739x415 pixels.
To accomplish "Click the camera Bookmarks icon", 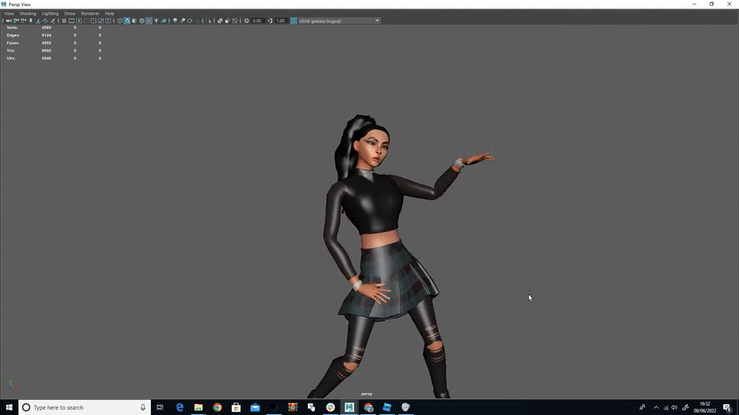I will pos(31,21).
